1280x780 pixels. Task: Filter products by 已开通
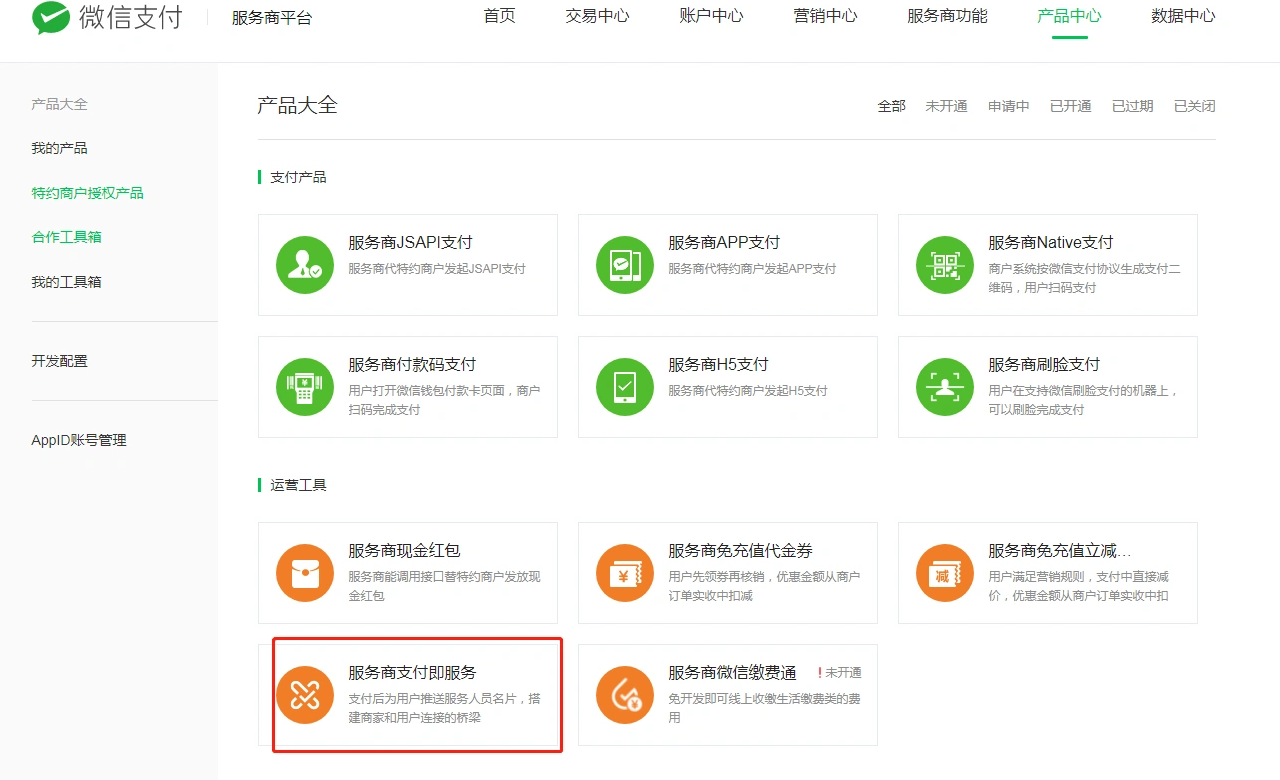tap(1070, 106)
